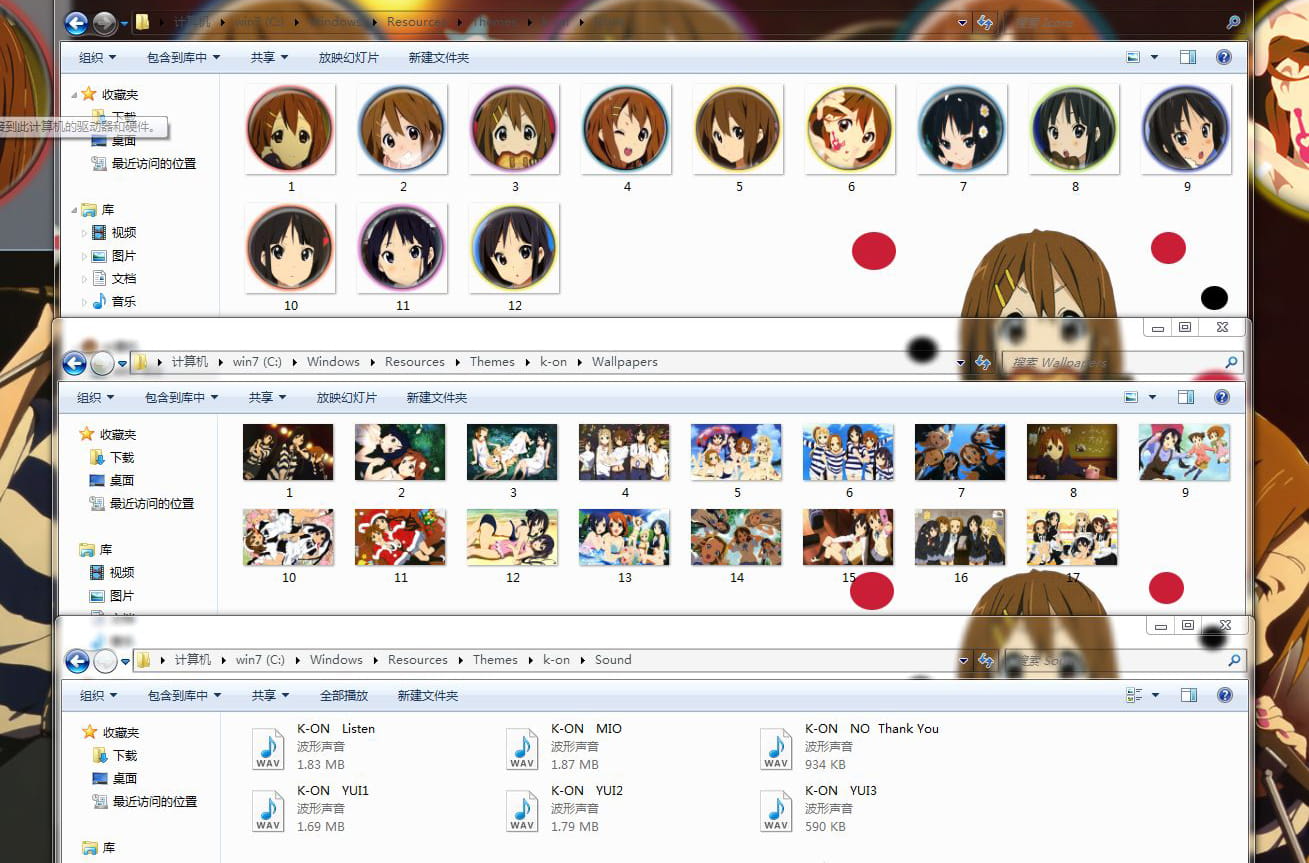Image resolution: width=1309 pixels, height=863 pixels.
Task: Click the blue Help icon in Wallpapers toolbar
Action: [1223, 397]
